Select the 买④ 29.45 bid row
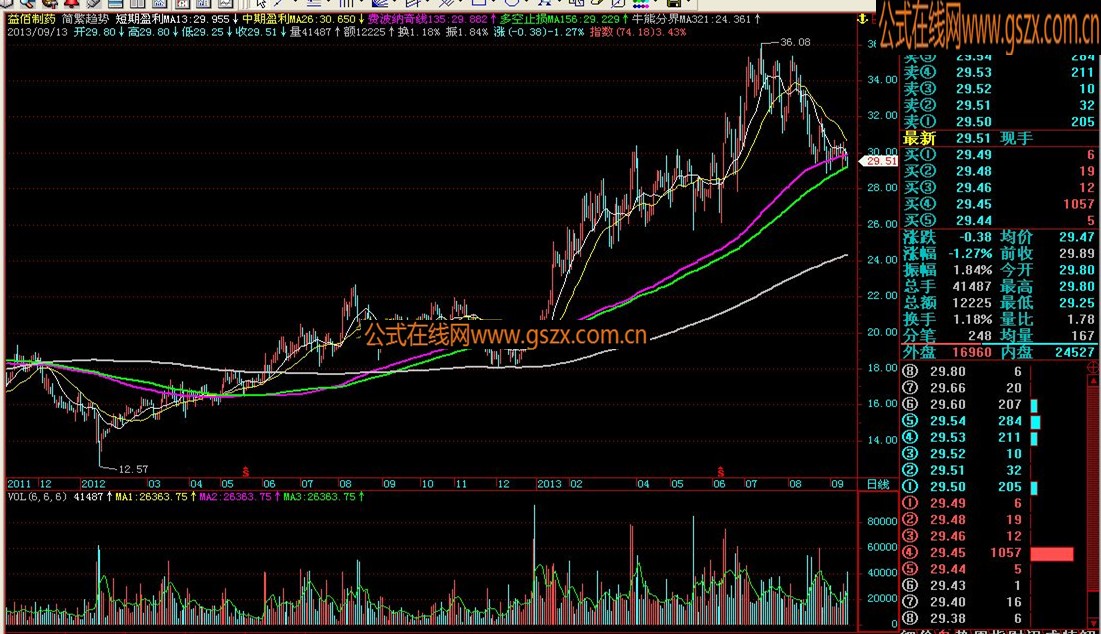1101x634 pixels. coord(998,204)
